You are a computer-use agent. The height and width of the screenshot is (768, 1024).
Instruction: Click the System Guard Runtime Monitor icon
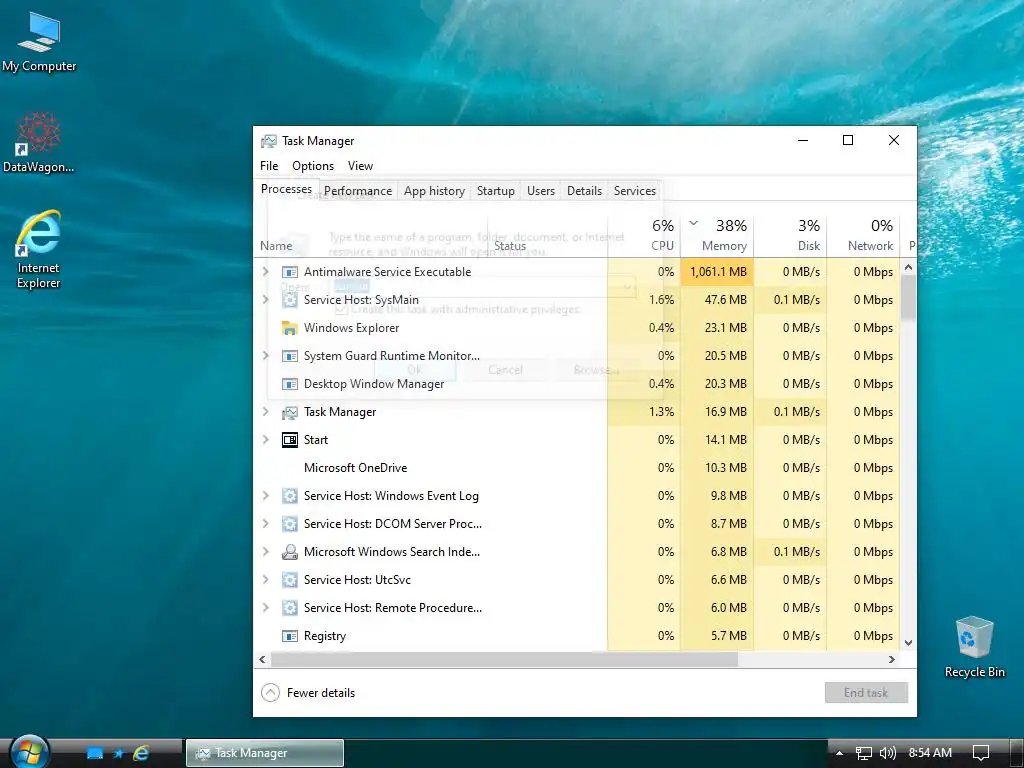tap(289, 356)
